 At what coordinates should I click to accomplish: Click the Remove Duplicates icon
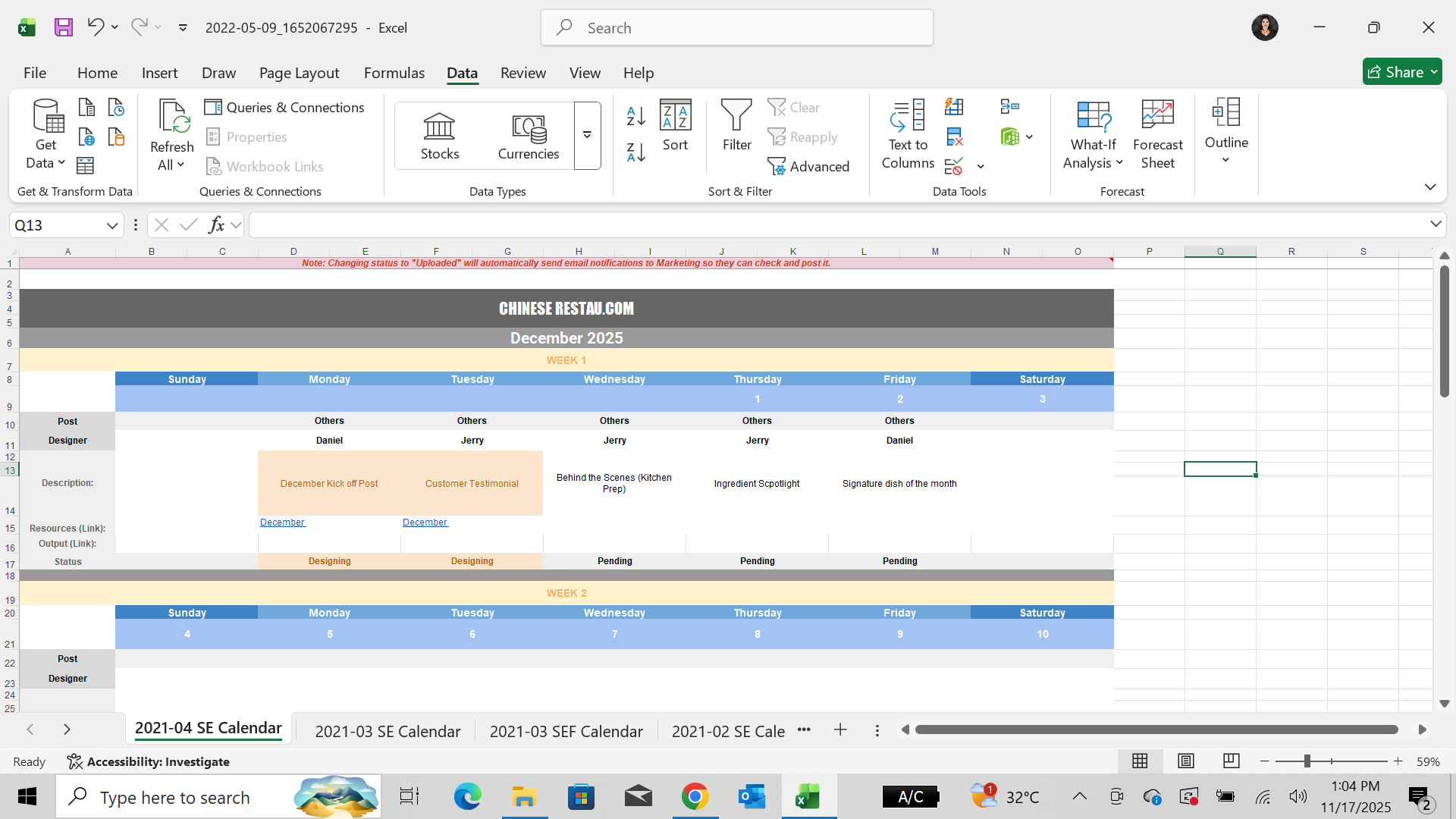tap(955, 137)
